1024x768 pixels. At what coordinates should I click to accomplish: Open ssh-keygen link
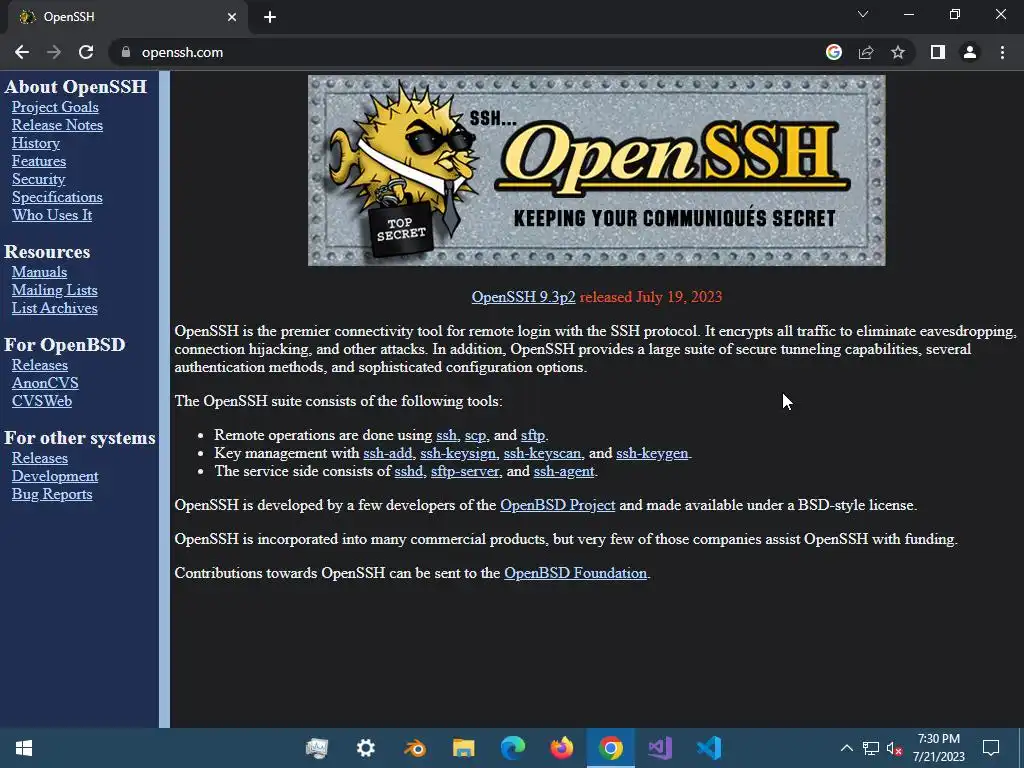click(652, 453)
